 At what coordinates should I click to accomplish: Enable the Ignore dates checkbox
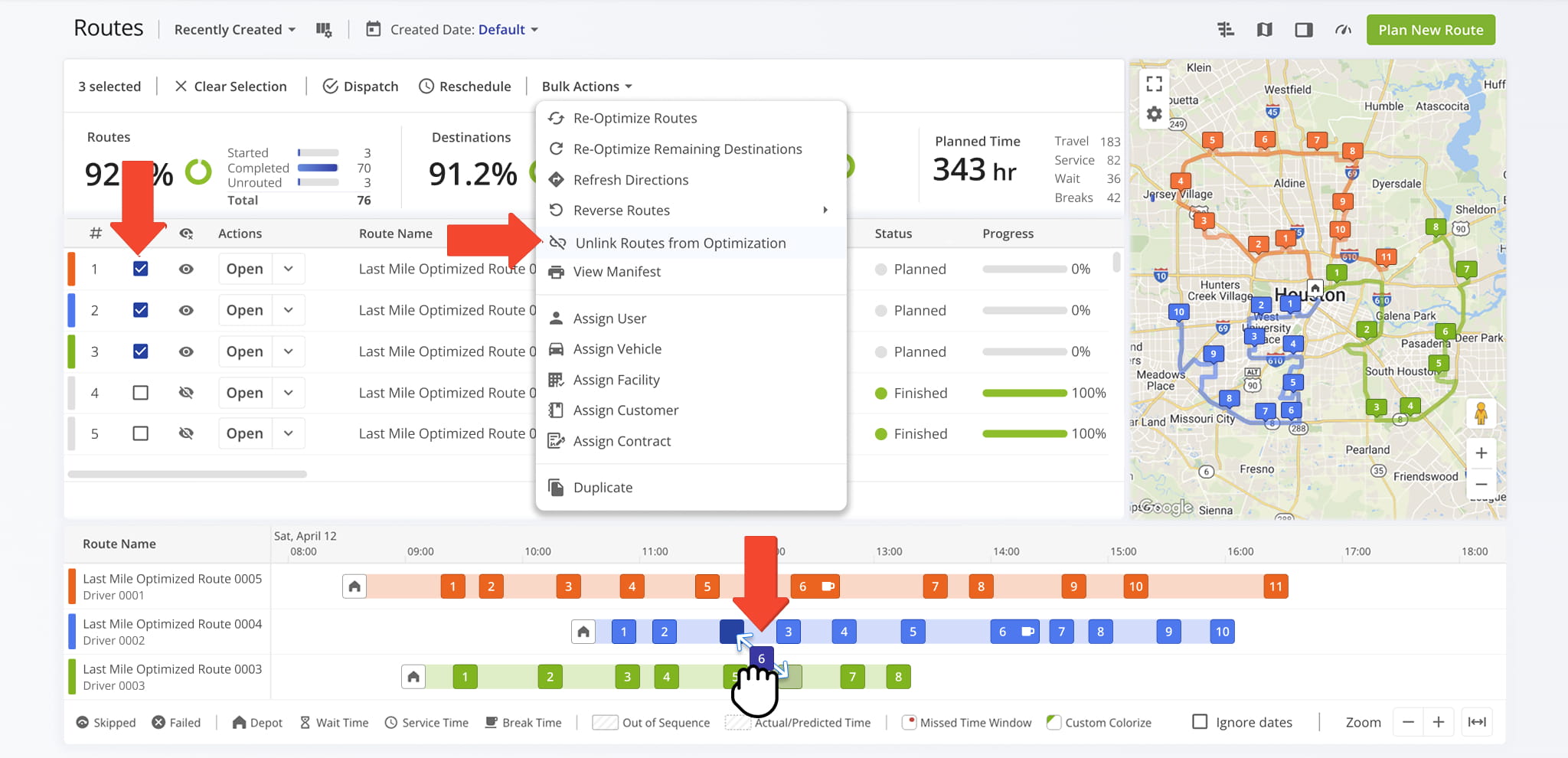pos(1200,722)
